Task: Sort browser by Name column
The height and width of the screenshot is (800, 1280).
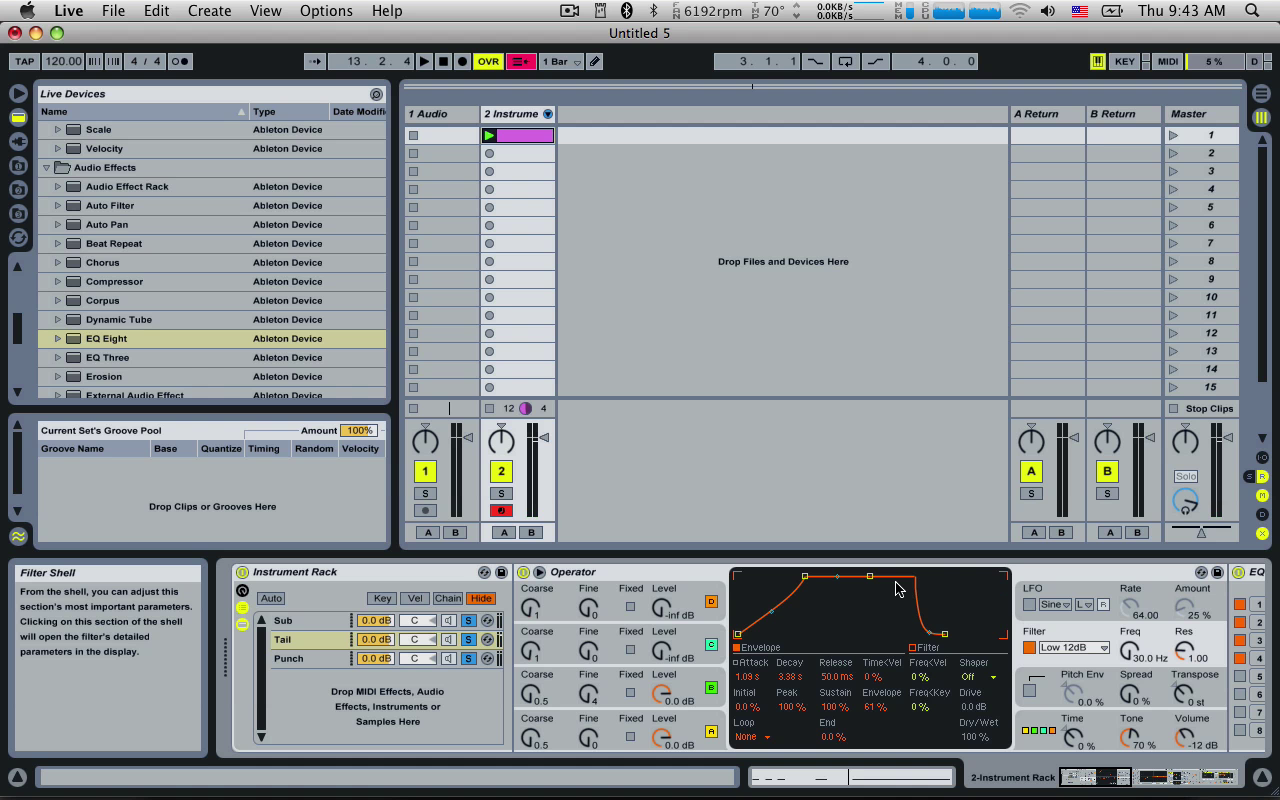Action: 143,111
